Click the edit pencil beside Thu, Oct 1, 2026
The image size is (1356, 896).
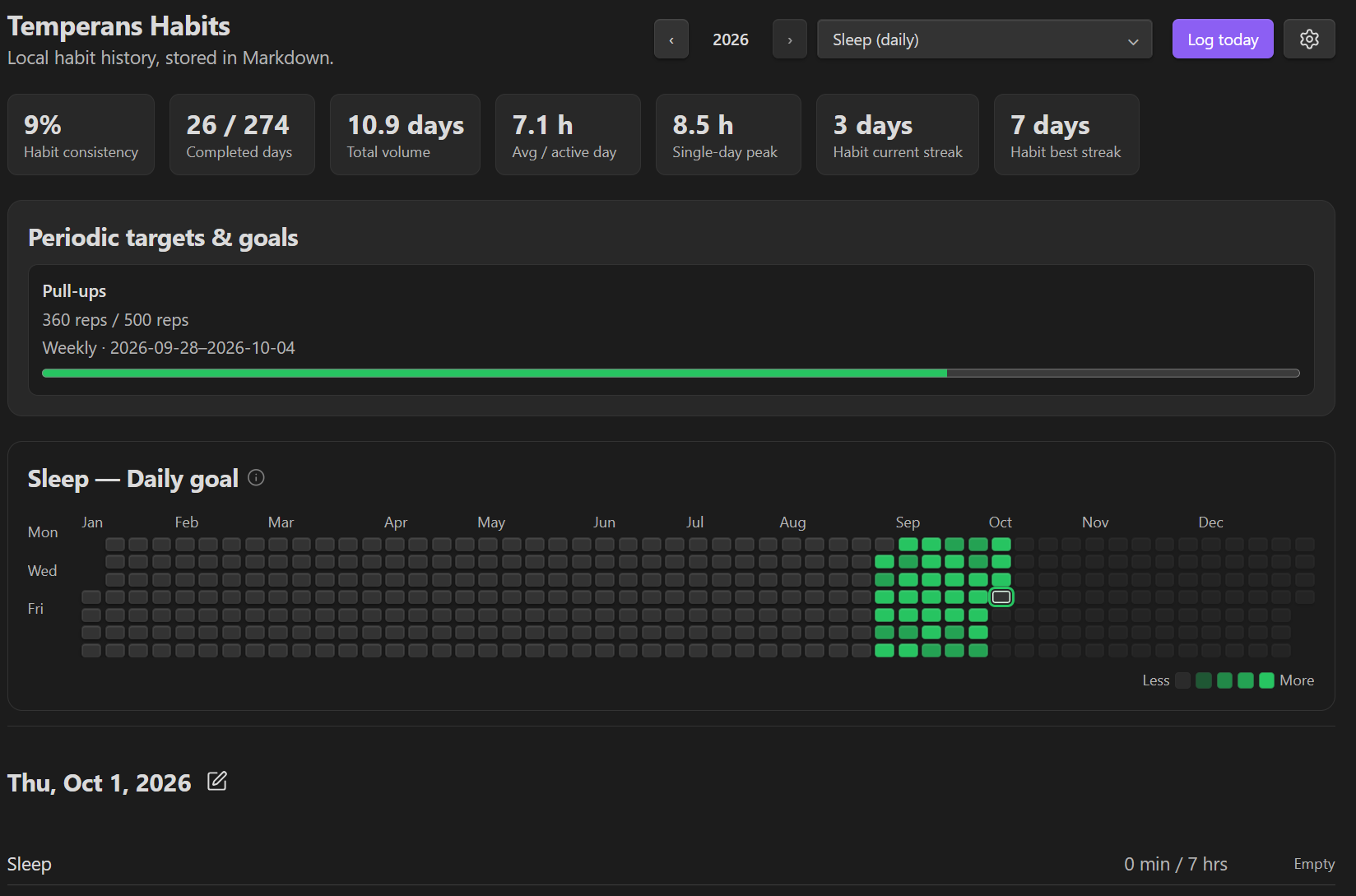[217, 781]
